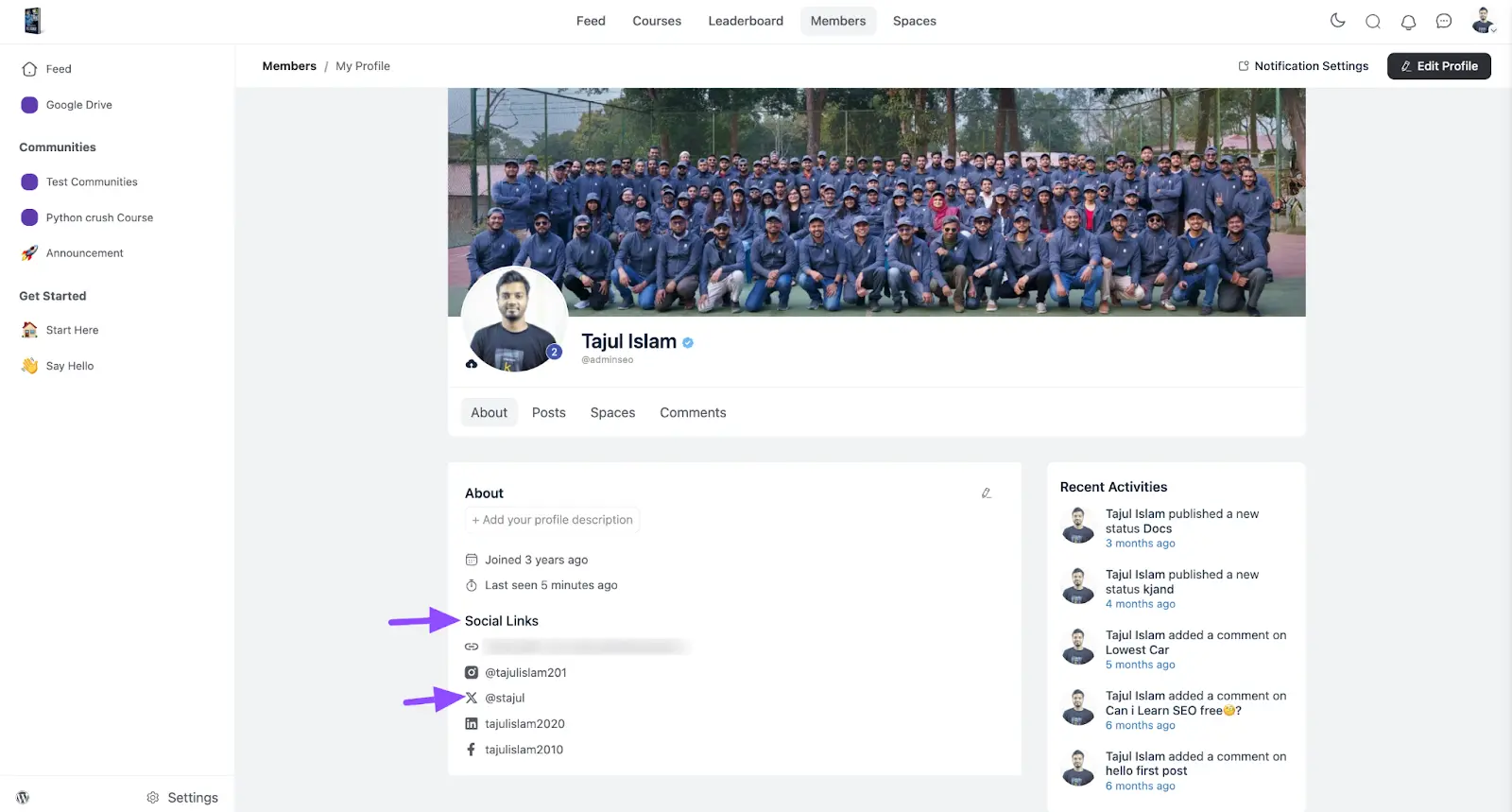Click the site logo icon in the header
This screenshot has width=1512, height=812.
[x=33, y=21]
